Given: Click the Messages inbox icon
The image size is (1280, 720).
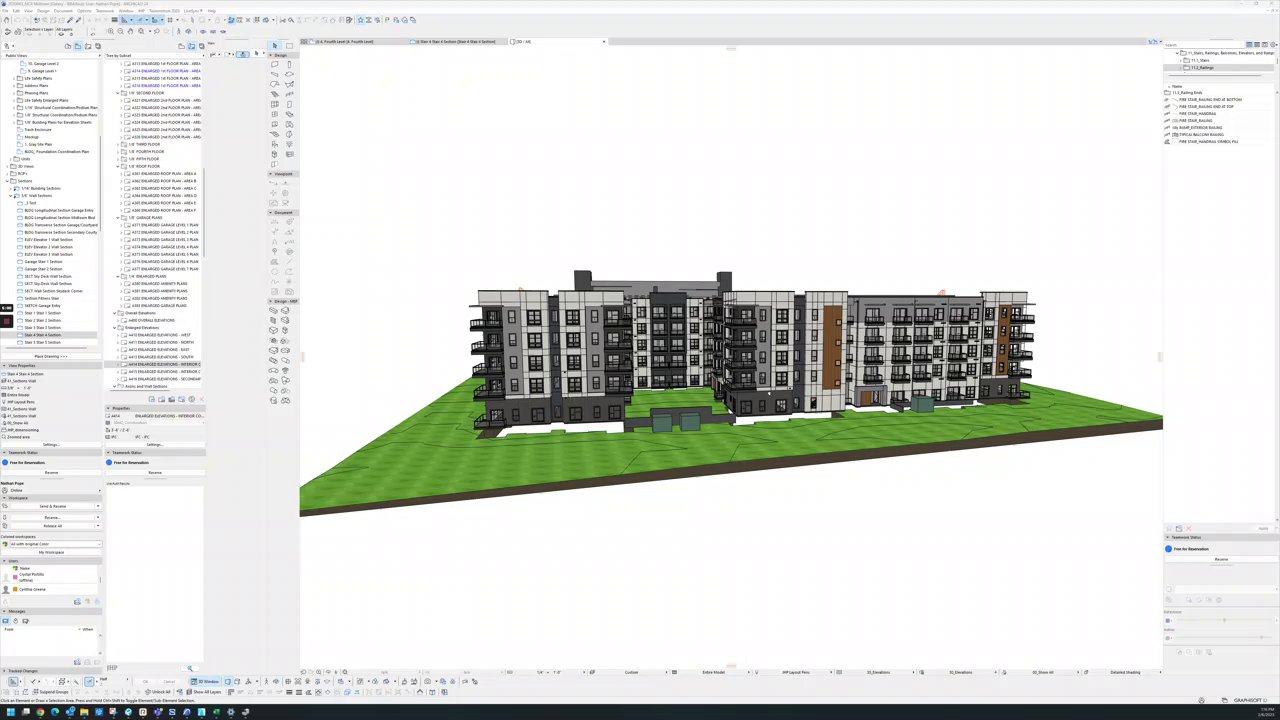Looking at the screenshot, I should 5,621.
